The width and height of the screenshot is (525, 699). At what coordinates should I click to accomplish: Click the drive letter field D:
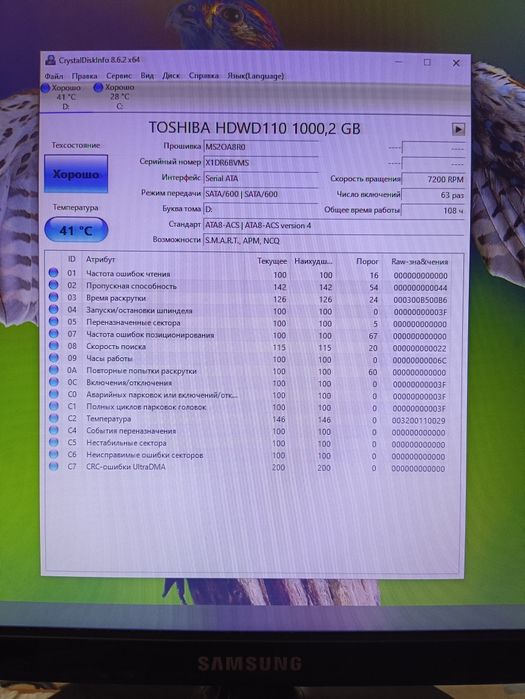pyautogui.click(x=261, y=209)
